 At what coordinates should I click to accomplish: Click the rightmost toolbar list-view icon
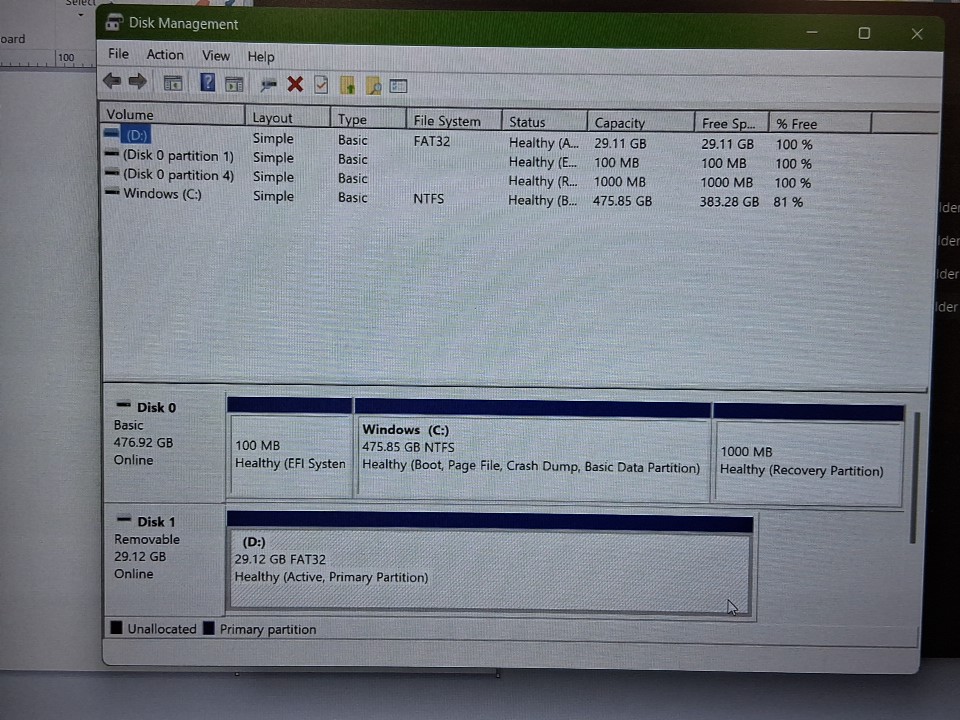pos(399,86)
